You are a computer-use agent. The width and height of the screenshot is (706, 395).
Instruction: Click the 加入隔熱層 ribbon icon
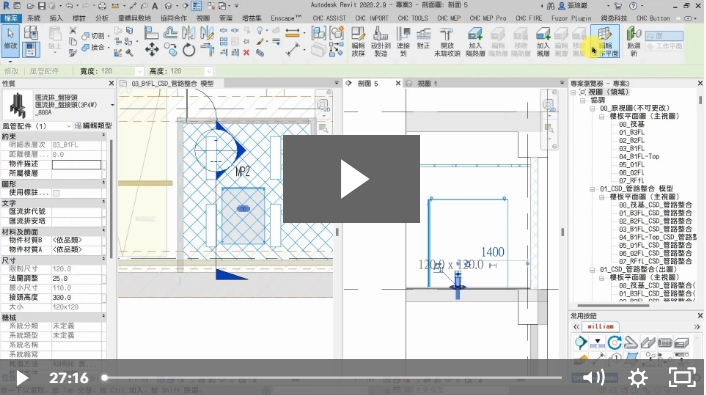pyautogui.click(x=475, y=41)
